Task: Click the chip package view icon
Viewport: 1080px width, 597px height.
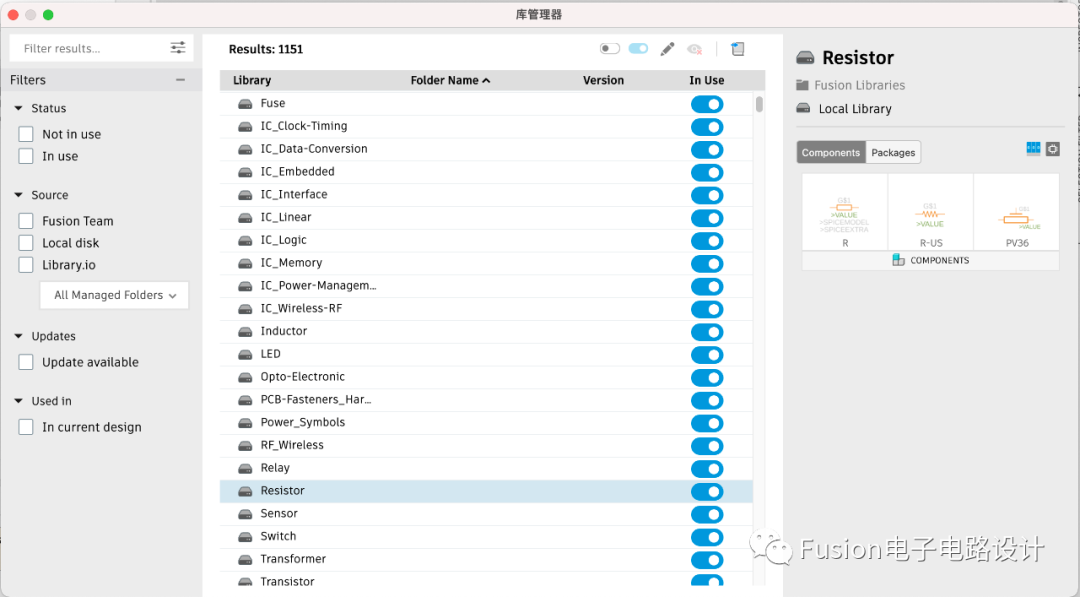Action: coord(1052,149)
